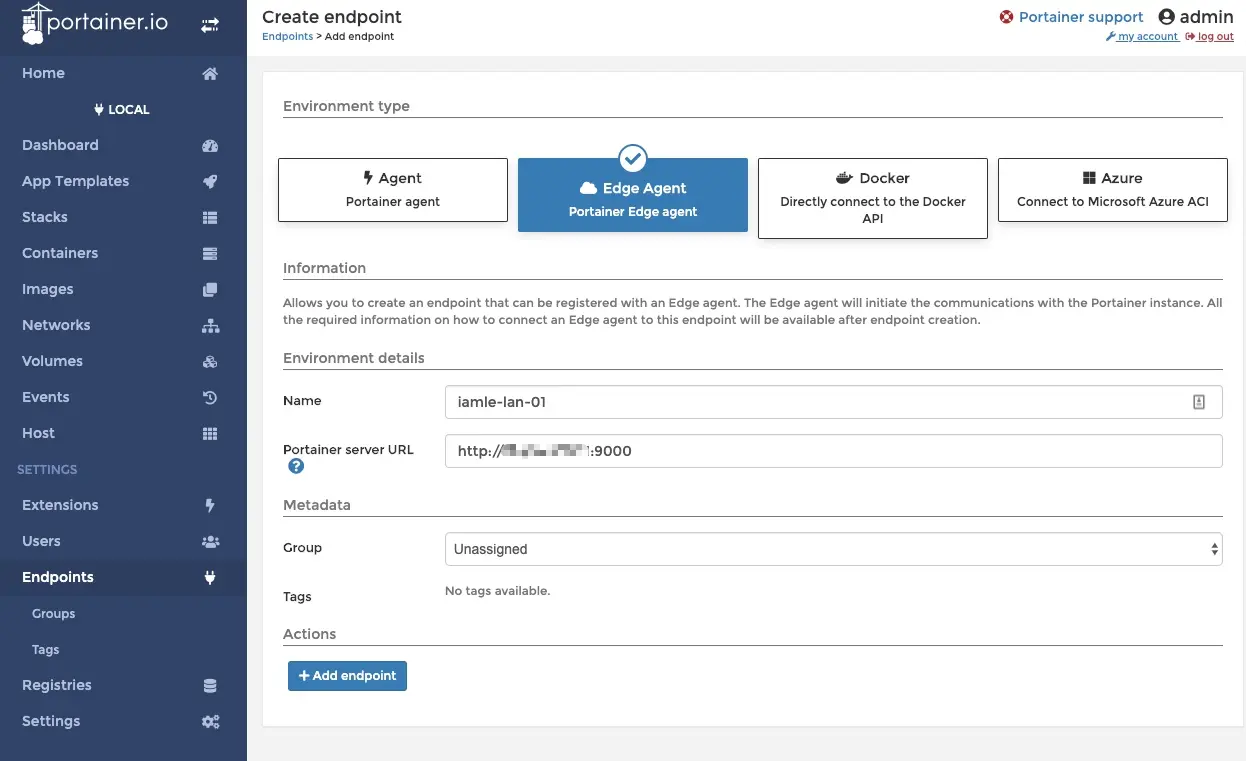Open the Images page
Viewport: 1246px width, 761px height.
(x=123, y=289)
